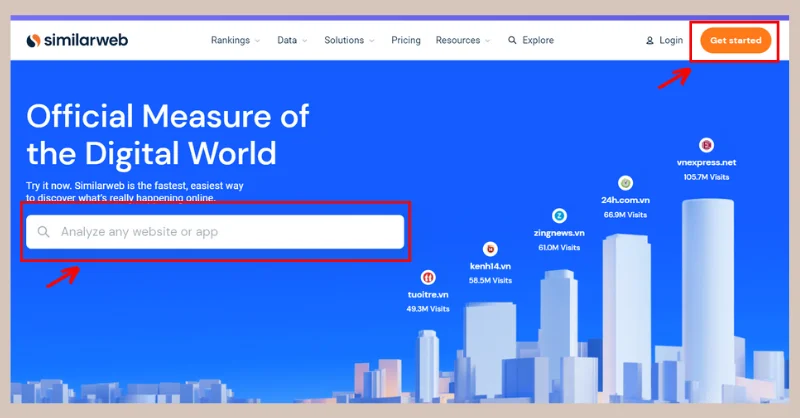Screen dimensions: 800x418
Task: Click the 24h.com.vn site icon
Action: coord(626,183)
